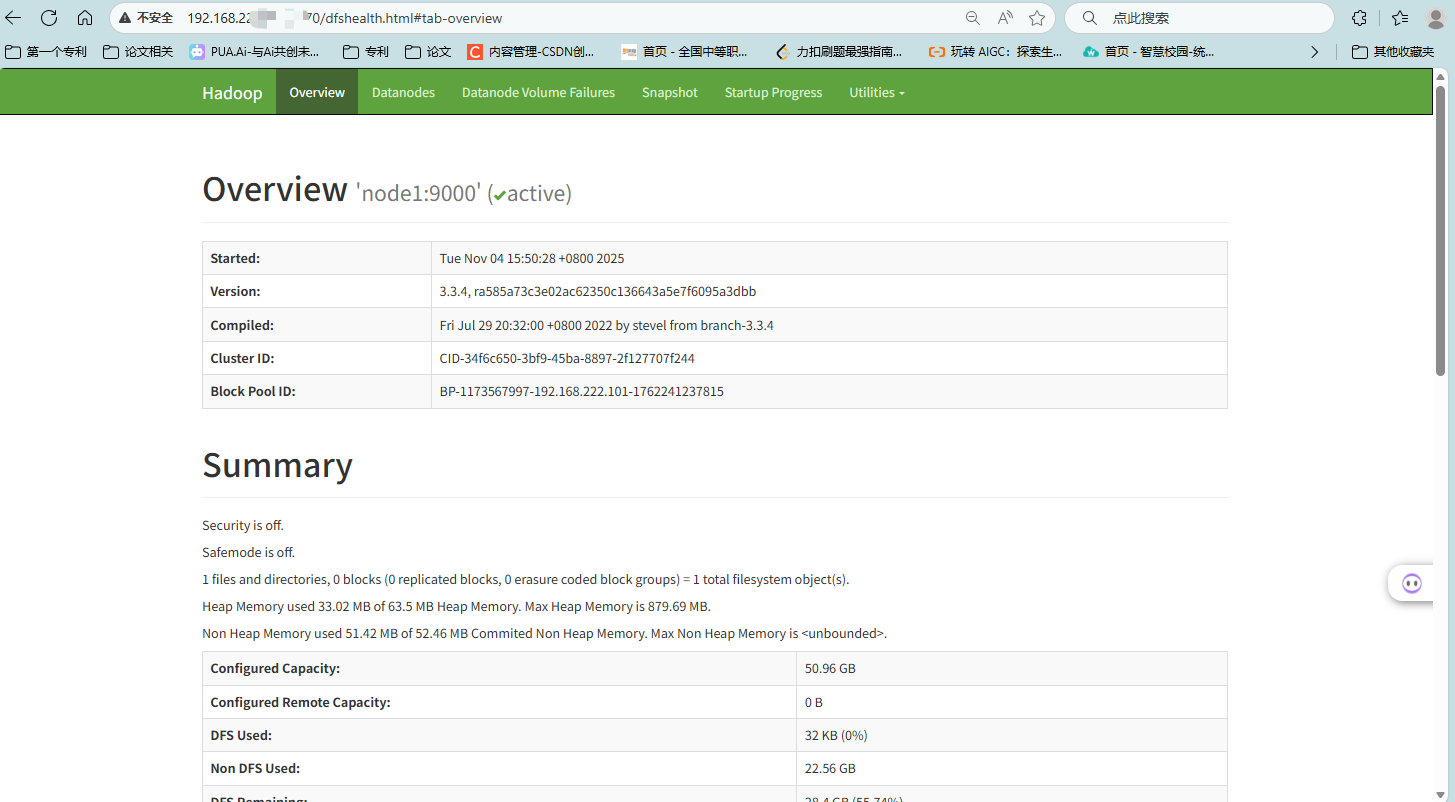This screenshot has height=802, width=1455.
Task: Click the Heap Memory used line
Action: (x=456, y=606)
